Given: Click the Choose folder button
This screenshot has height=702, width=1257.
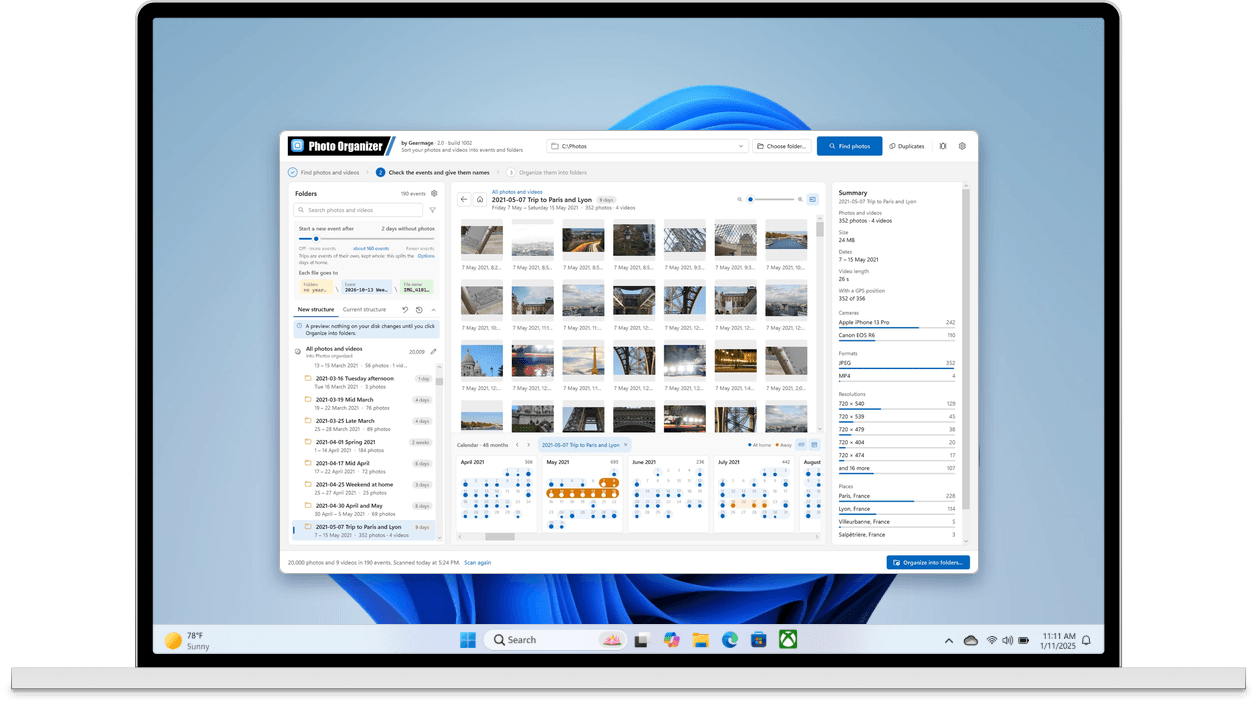Looking at the screenshot, I should 781,146.
